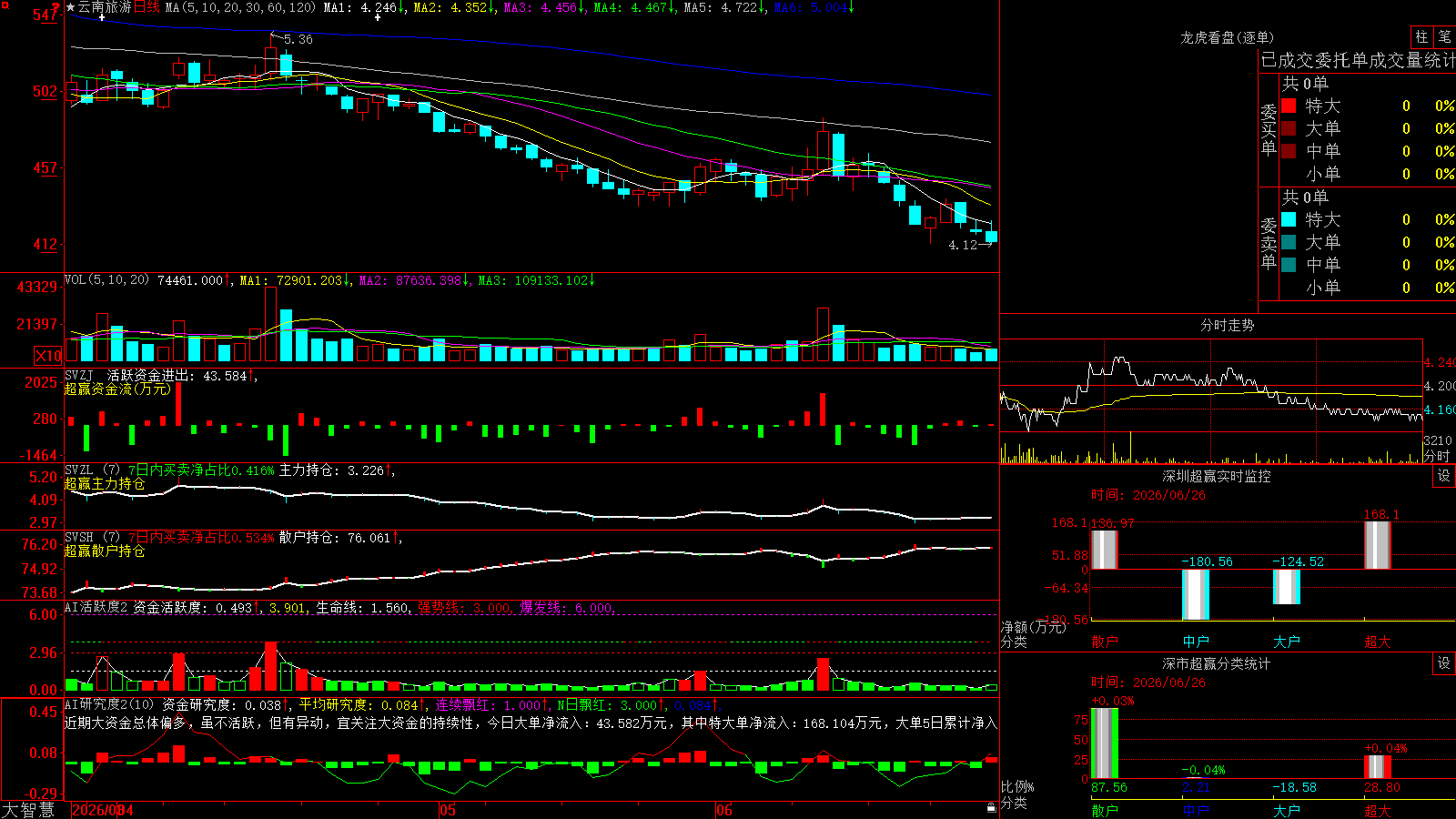Viewport: 1456px width, 819px height.
Task: Click the 超赢资金流(万元) yellow label
Action: [117, 389]
